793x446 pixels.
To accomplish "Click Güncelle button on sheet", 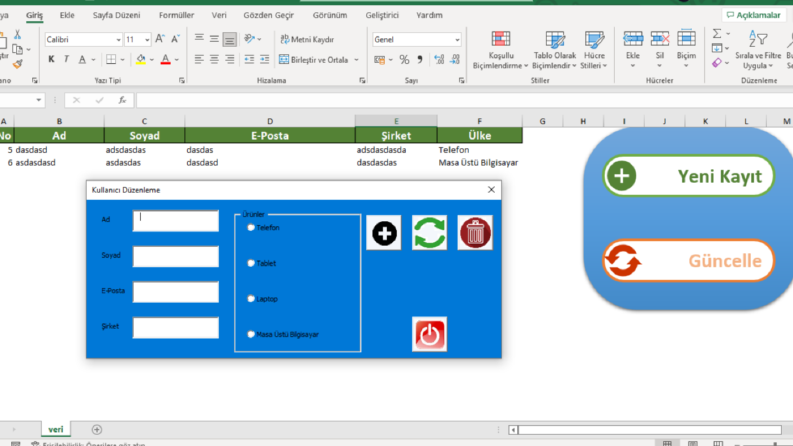I will [689, 261].
